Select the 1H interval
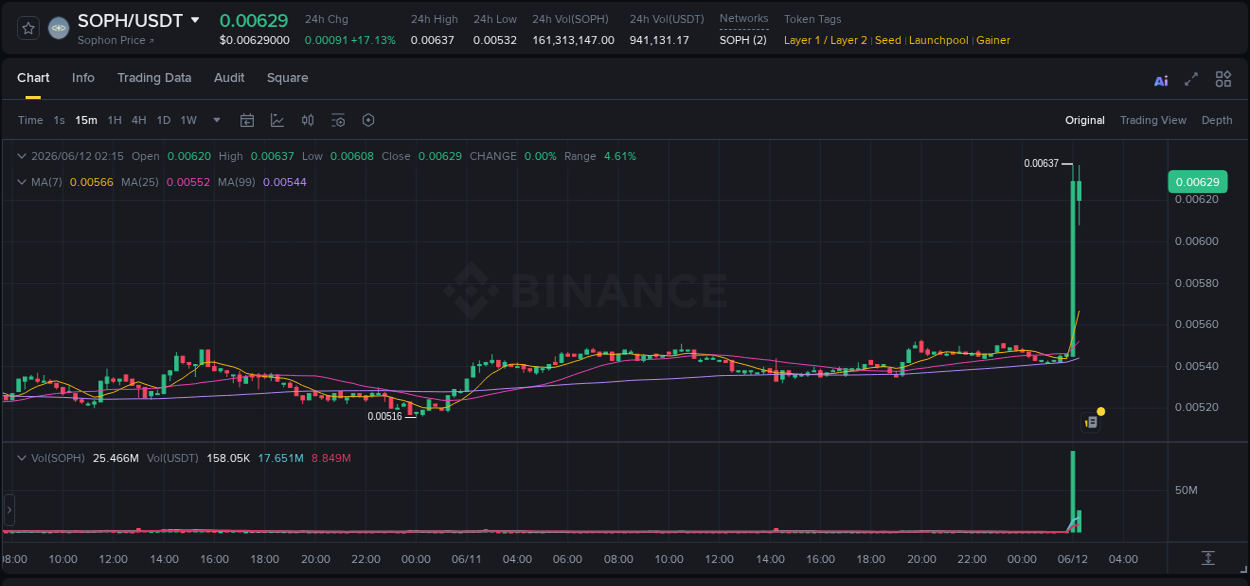 pyautogui.click(x=114, y=120)
